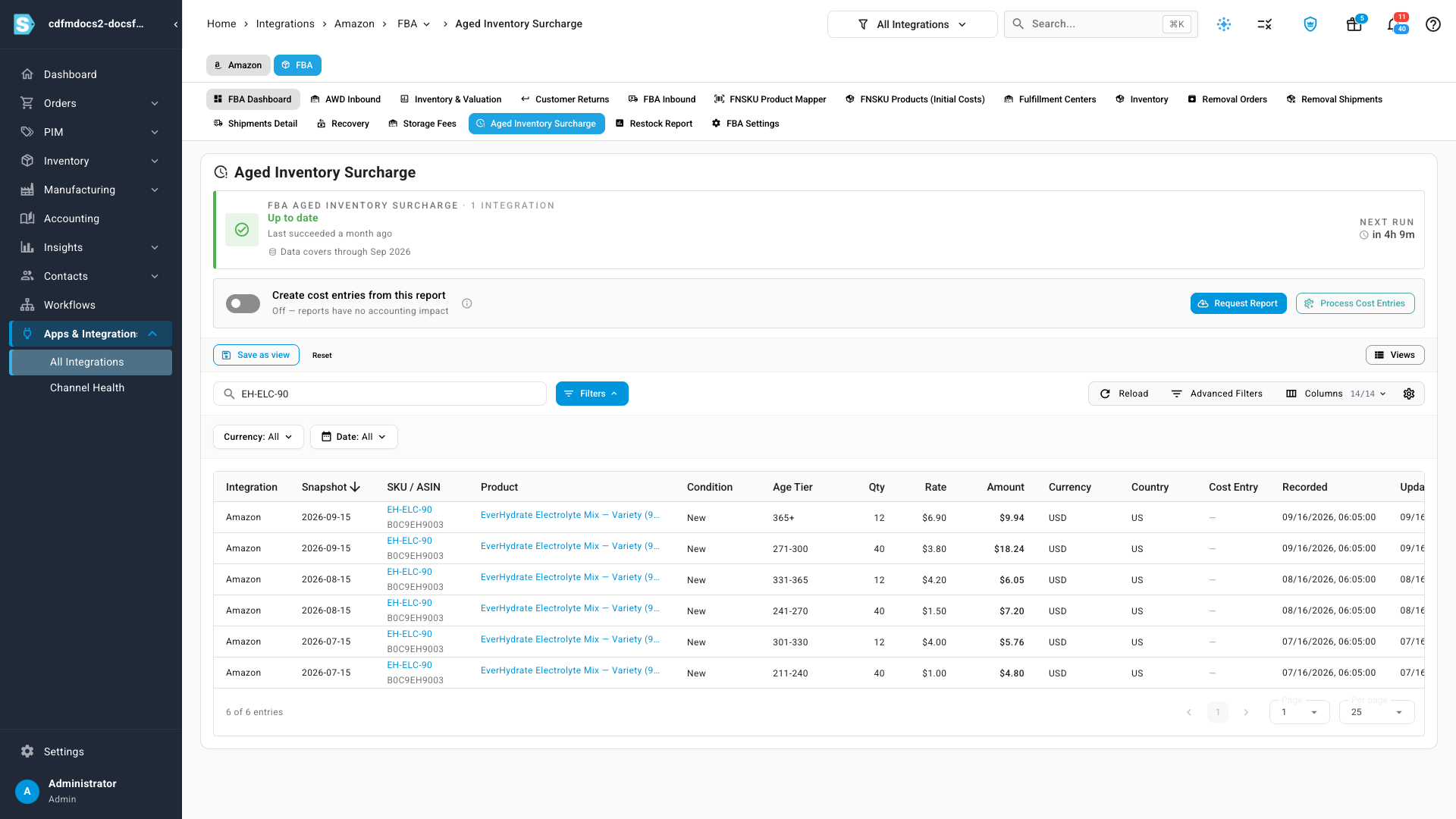Click the Administrator avatar icon
This screenshot has height=819, width=1456.
point(27,791)
